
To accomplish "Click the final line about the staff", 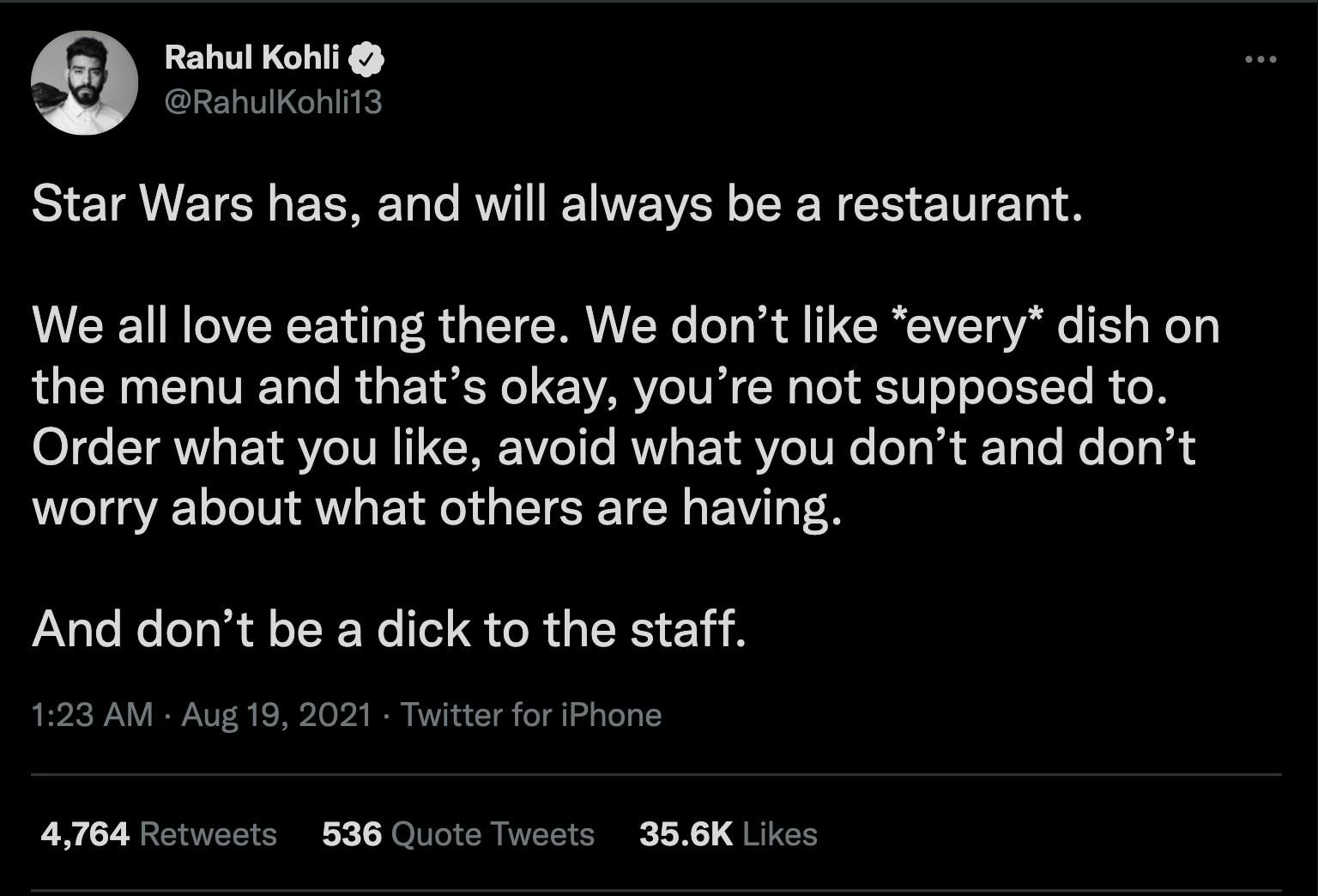I will tap(389, 629).
